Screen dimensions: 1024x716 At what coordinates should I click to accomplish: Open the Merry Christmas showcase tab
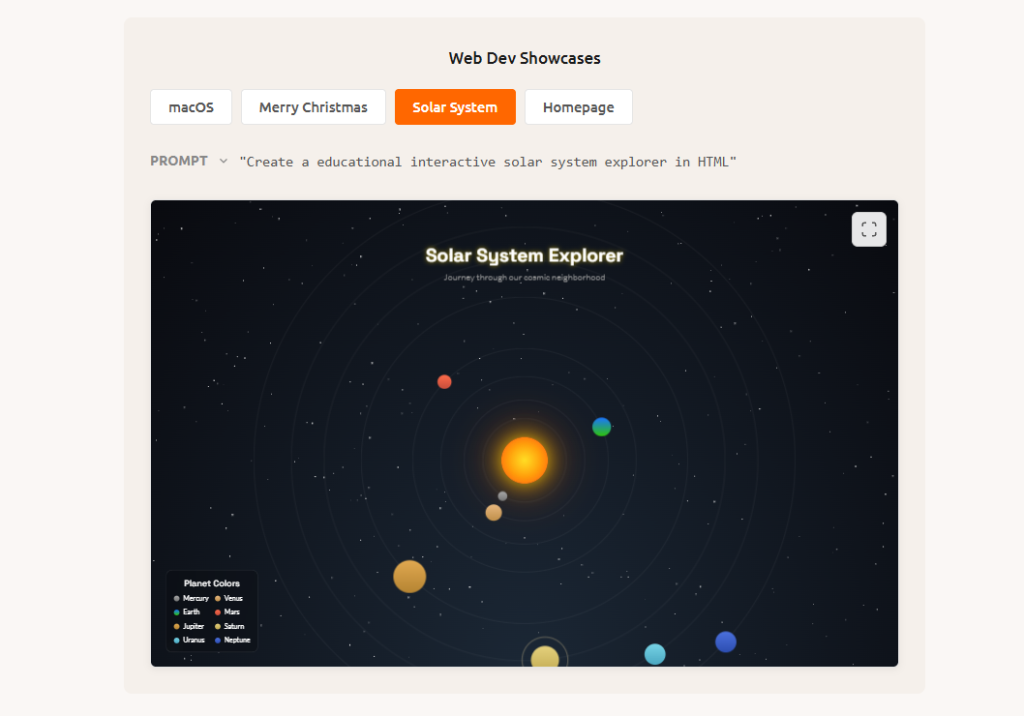click(313, 107)
